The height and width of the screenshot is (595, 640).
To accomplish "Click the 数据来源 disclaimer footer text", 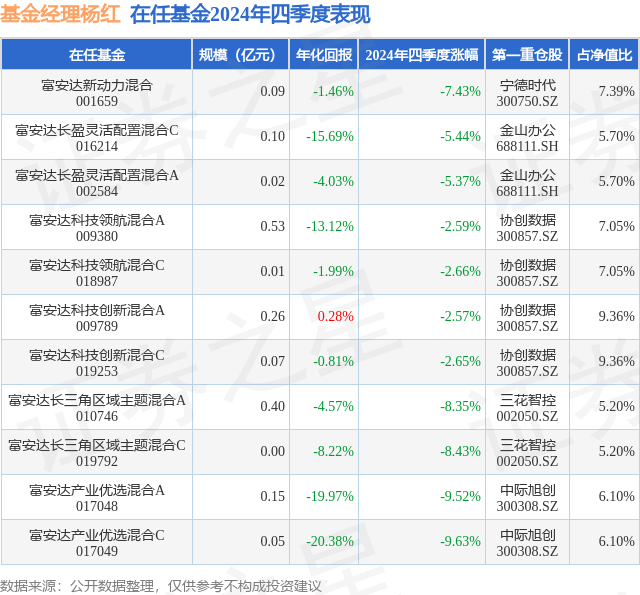I will pyautogui.click(x=160, y=586).
